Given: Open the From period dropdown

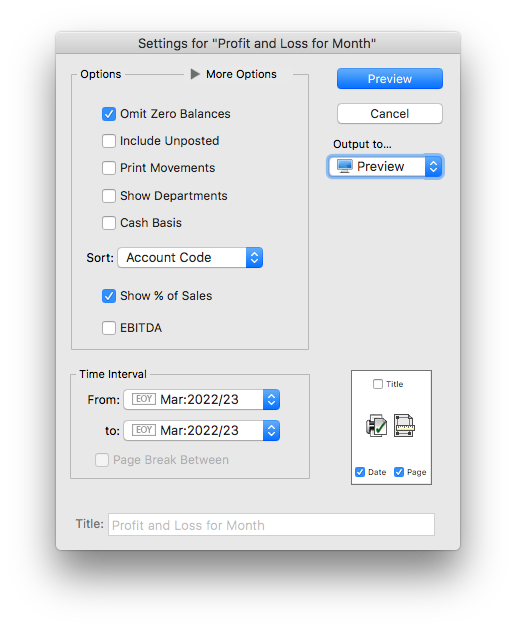Looking at the screenshot, I should [201, 399].
